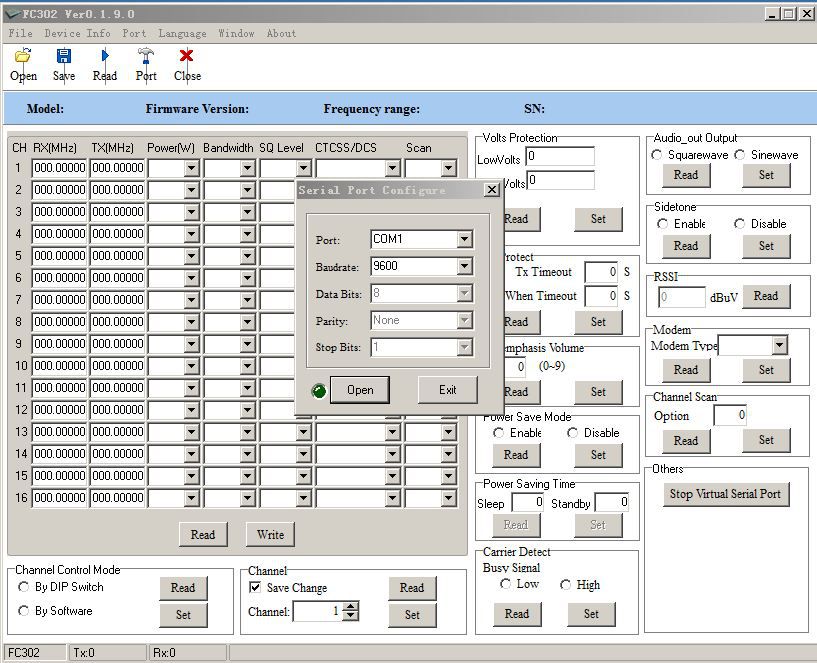
Task: Open the Device Info menu
Action: [x=77, y=33]
